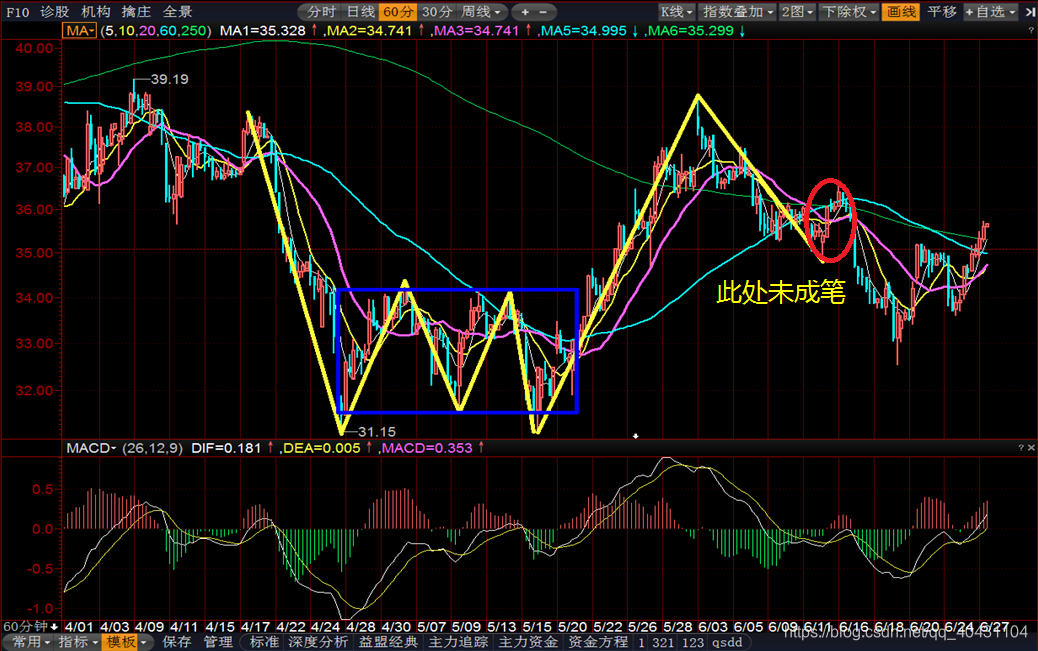Image resolution: width=1038 pixels, height=651 pixels.
Task: Open the MA indicator dropdown
Action: (79, 30)
